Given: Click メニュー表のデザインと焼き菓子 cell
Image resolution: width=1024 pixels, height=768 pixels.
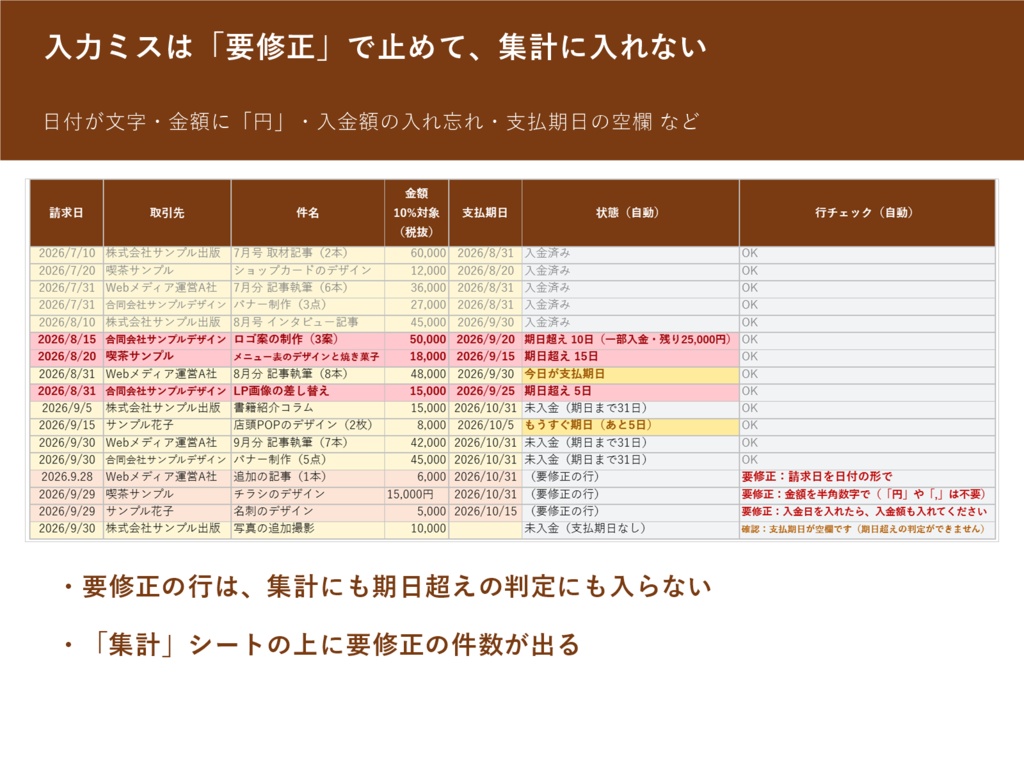Looking at the screenshot, I should point(308,357).
